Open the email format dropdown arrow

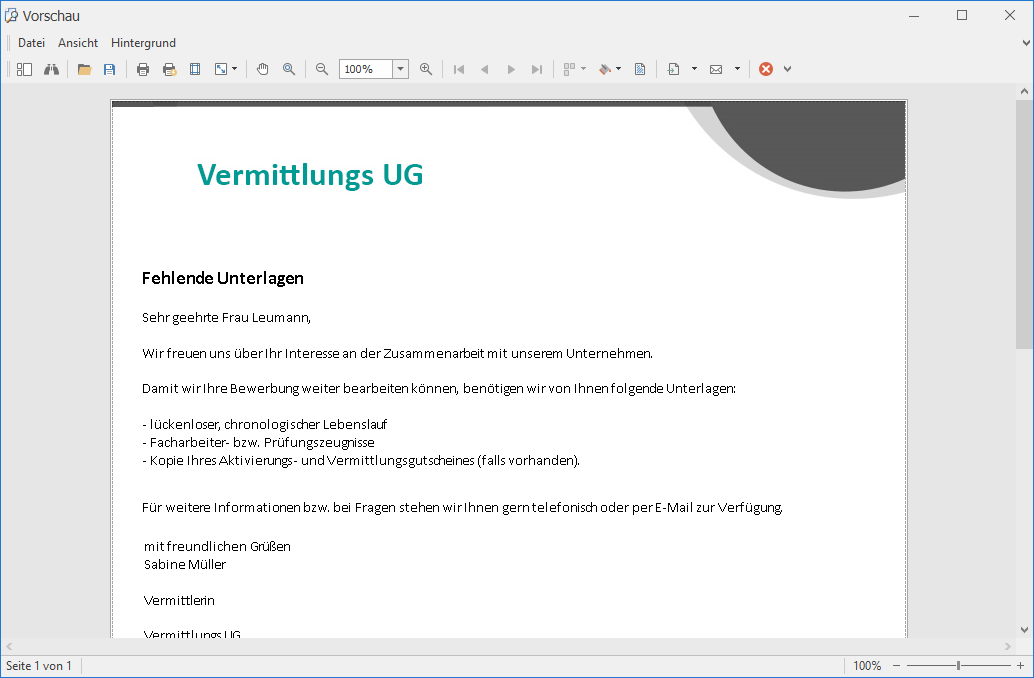pos(737,69)
